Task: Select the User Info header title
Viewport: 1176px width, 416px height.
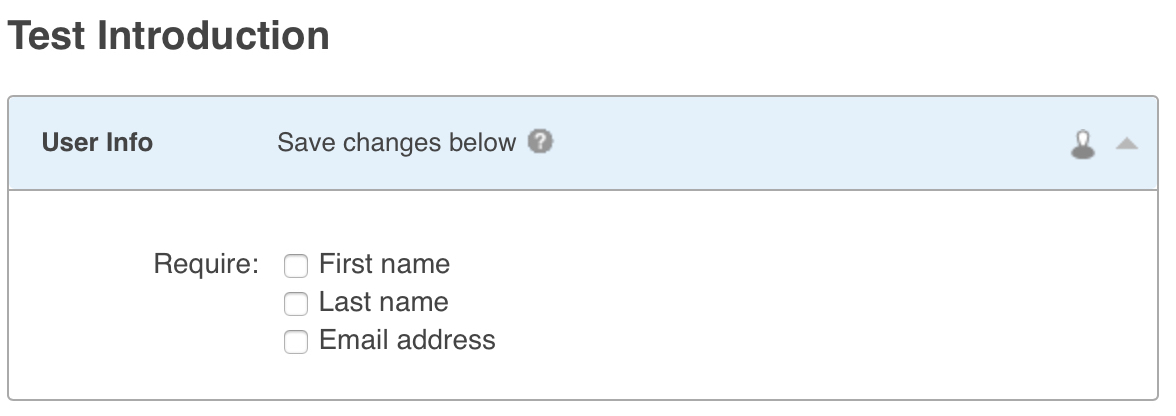Action: (x=97, y=142)
